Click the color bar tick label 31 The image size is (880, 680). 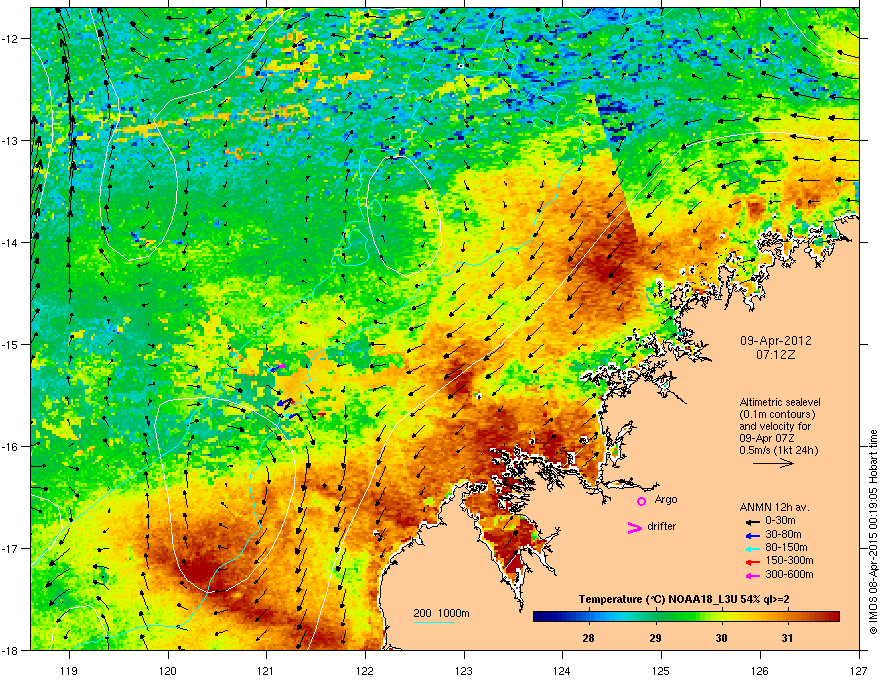click(x=787, y=638)
